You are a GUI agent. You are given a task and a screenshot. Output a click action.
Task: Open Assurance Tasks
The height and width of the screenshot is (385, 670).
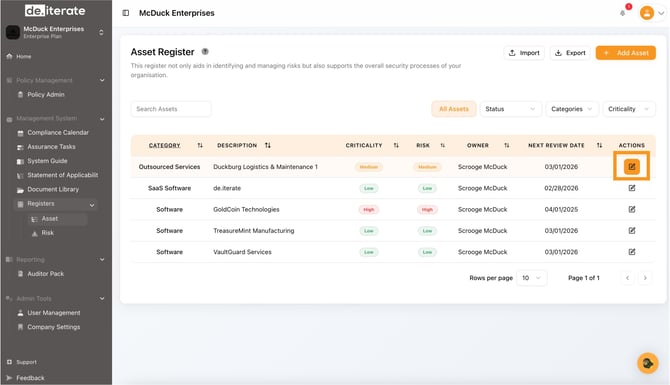tap(46, 147)
